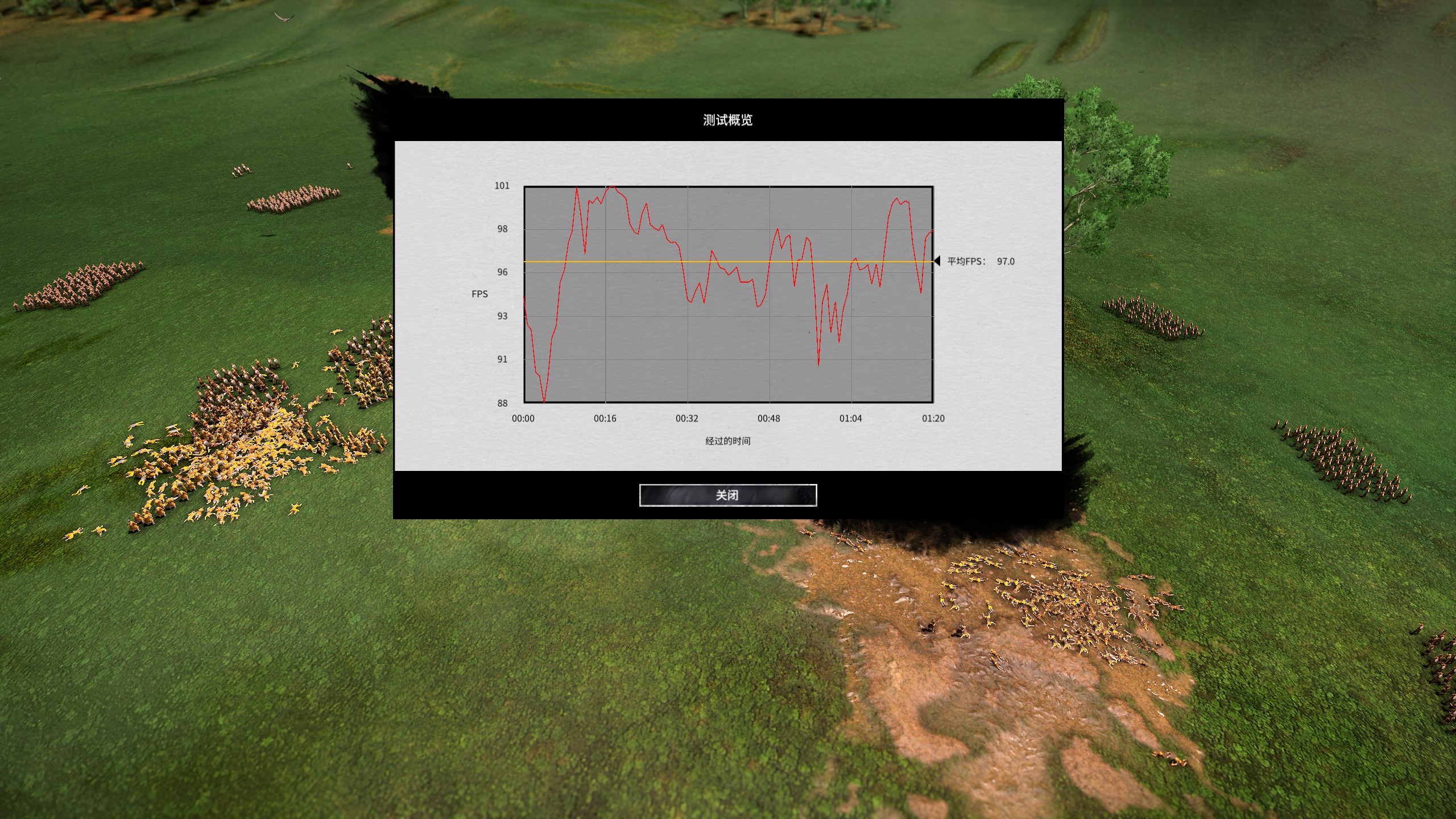Click the 关闭 close button

(727, 495)
